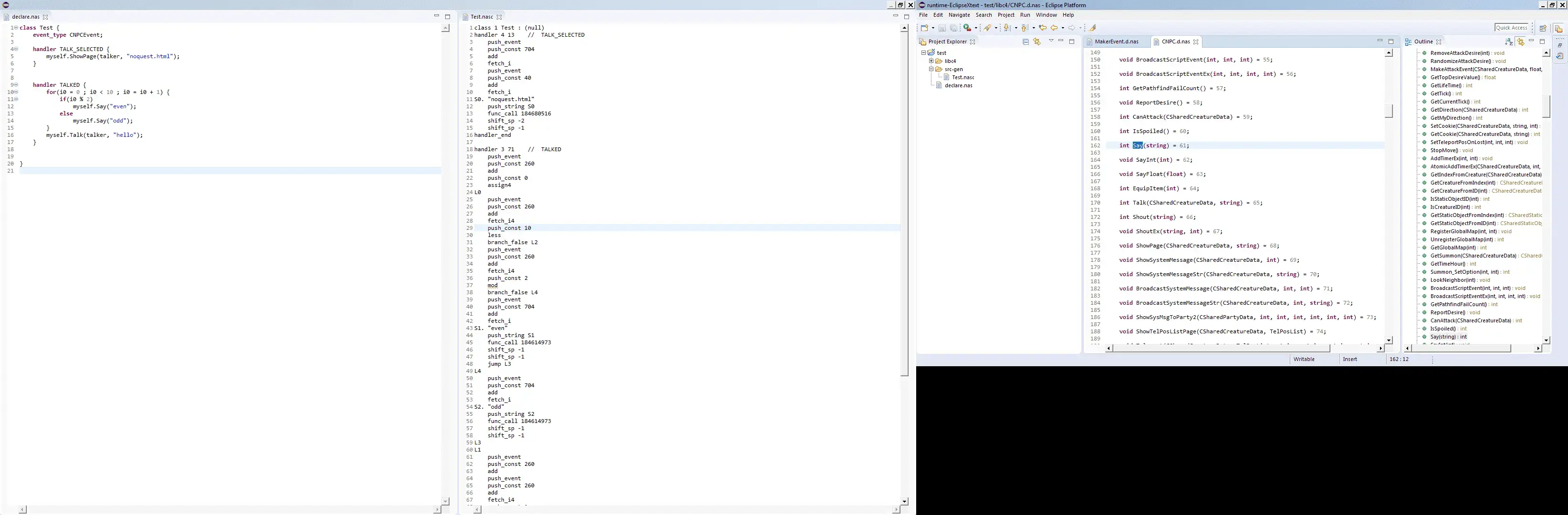Fold the handler TALKED block at line 9

(16, 85)
